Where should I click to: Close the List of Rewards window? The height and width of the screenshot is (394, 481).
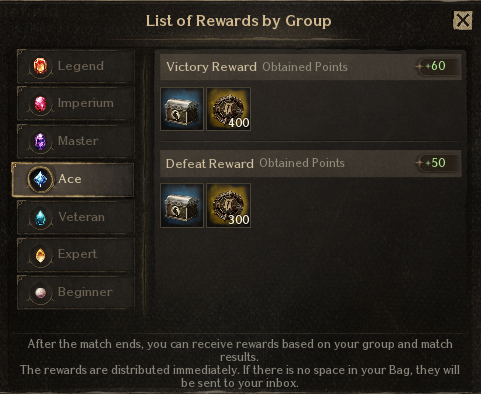coord(462,21)
